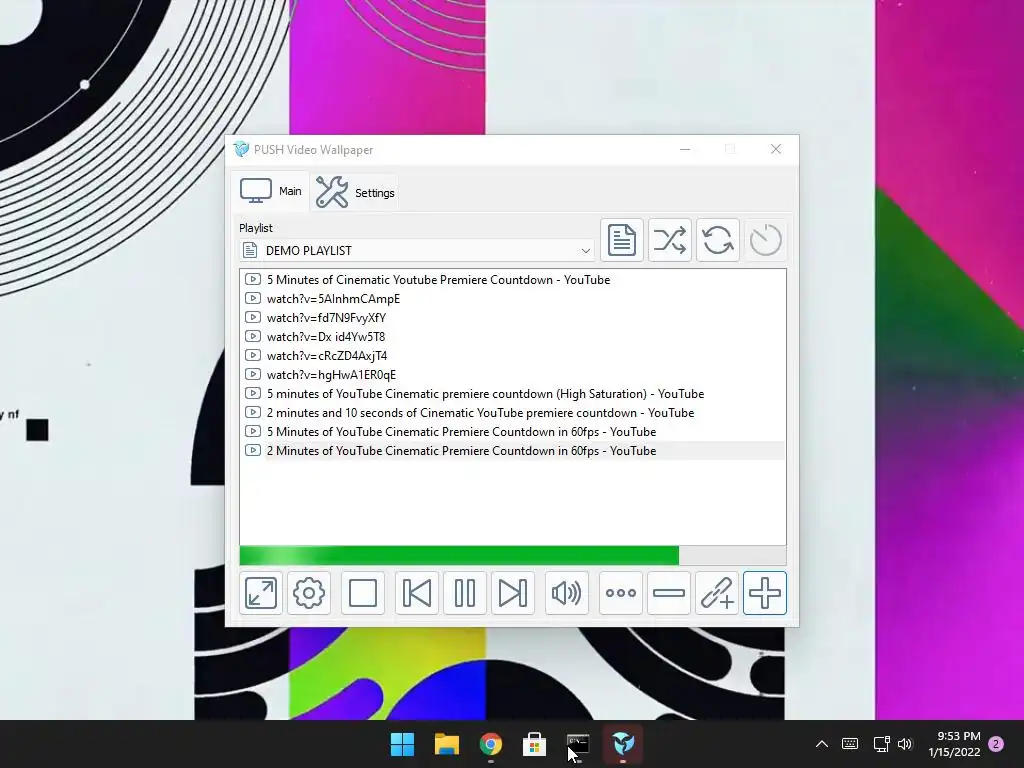Switch to fullscreen expand mode

point(261,593)
